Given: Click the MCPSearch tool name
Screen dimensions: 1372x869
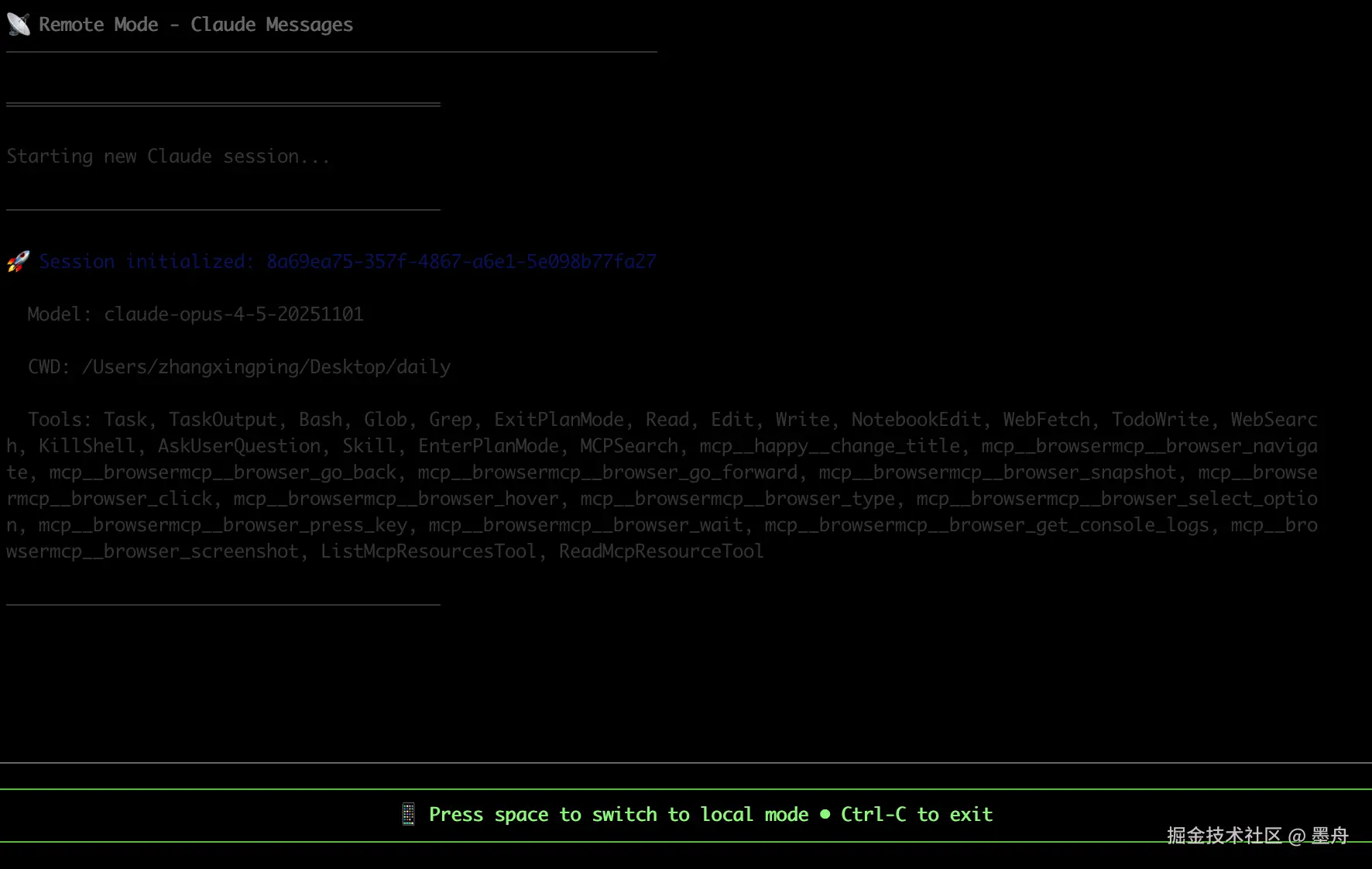Looking at the screenshot, I should coord(629,446).
